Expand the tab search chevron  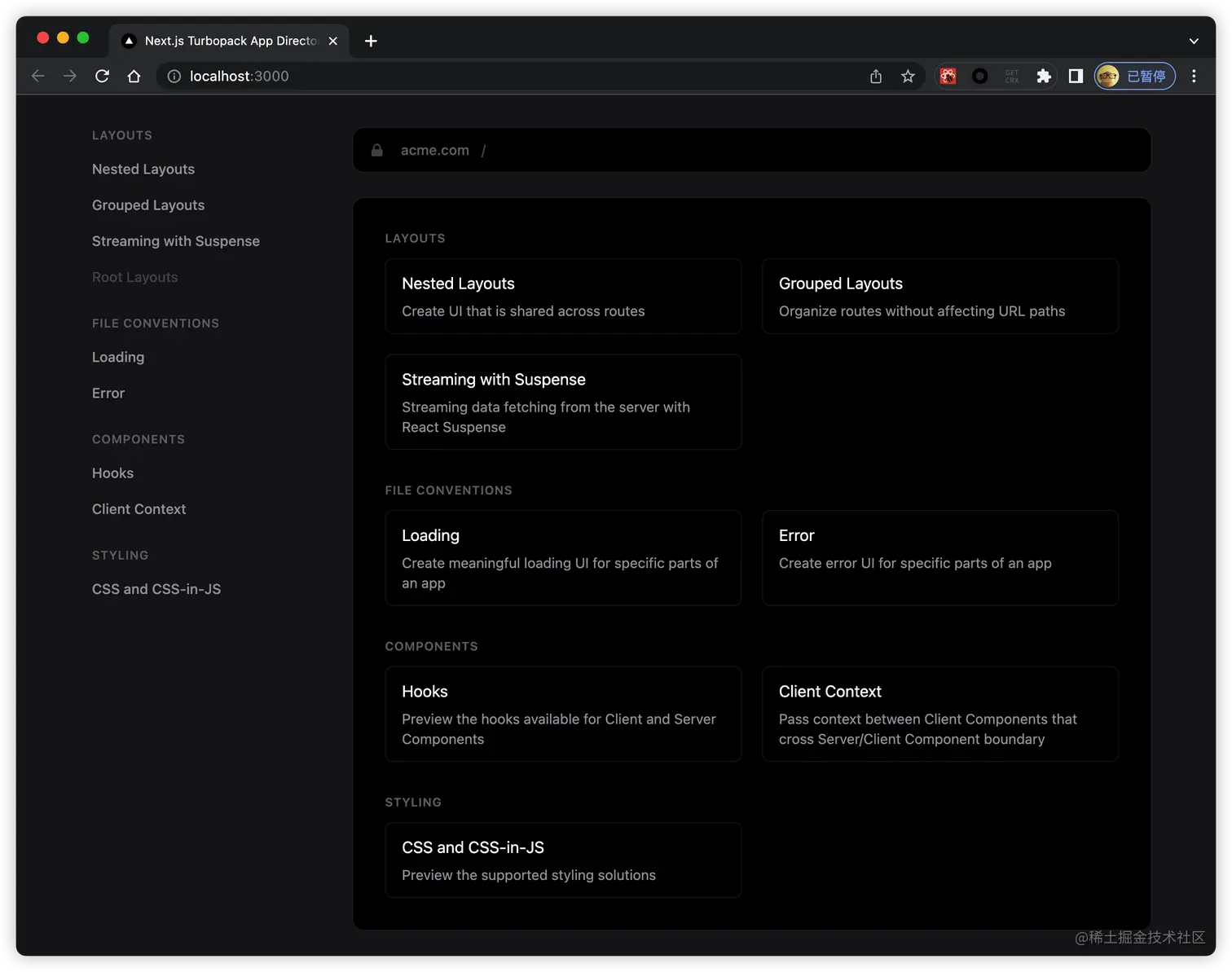tap(1194, 41)
